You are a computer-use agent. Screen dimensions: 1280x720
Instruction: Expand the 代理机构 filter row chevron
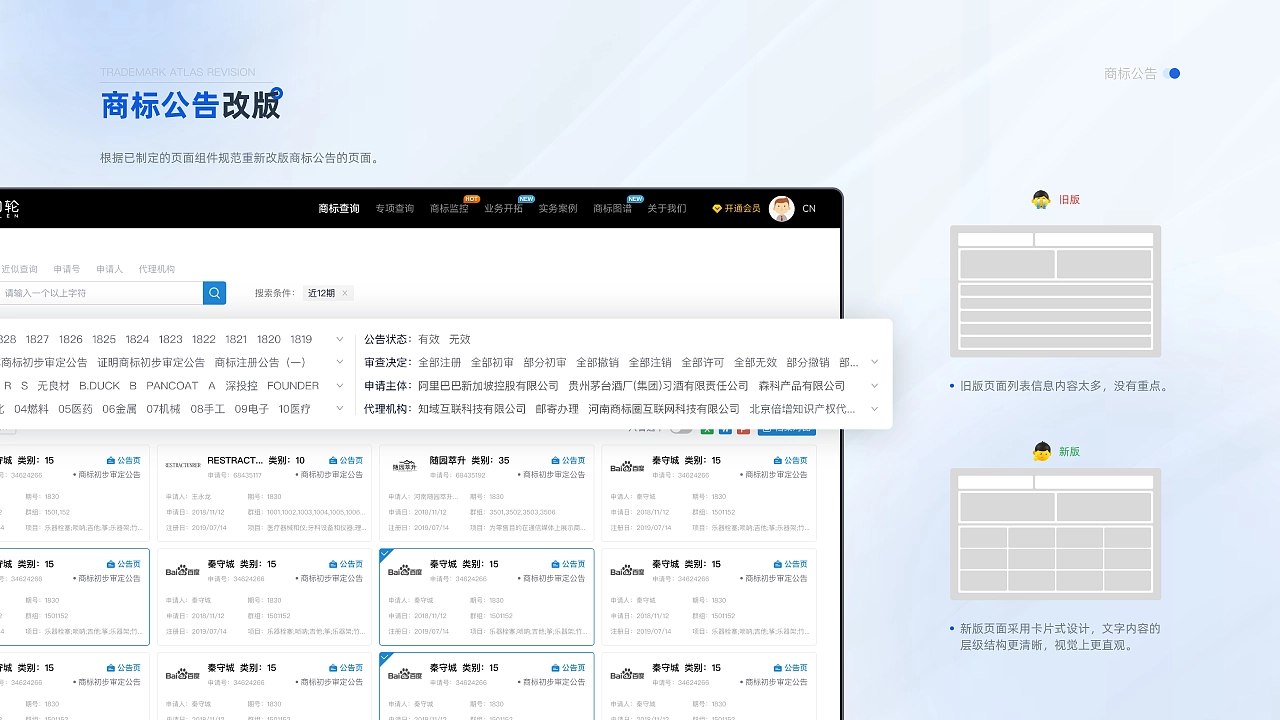click(874, 408)
